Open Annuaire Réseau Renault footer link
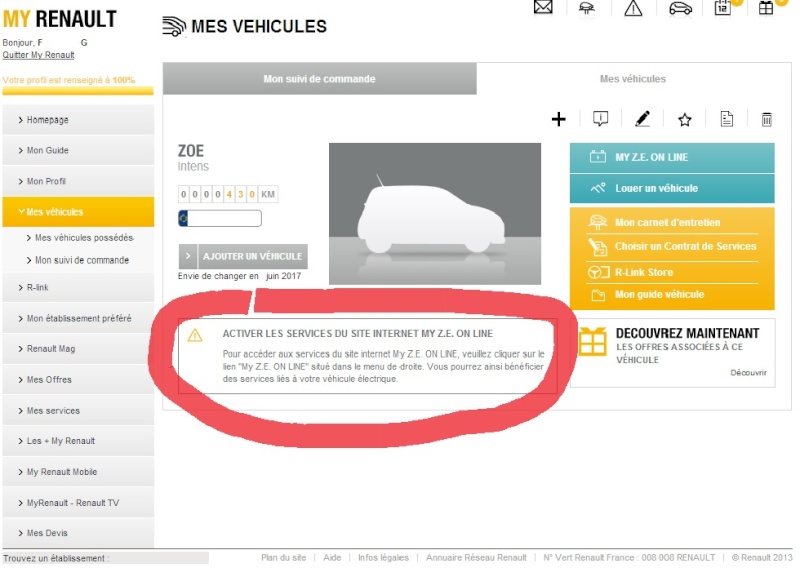800x568 pixels. click(x=476, y=558)
